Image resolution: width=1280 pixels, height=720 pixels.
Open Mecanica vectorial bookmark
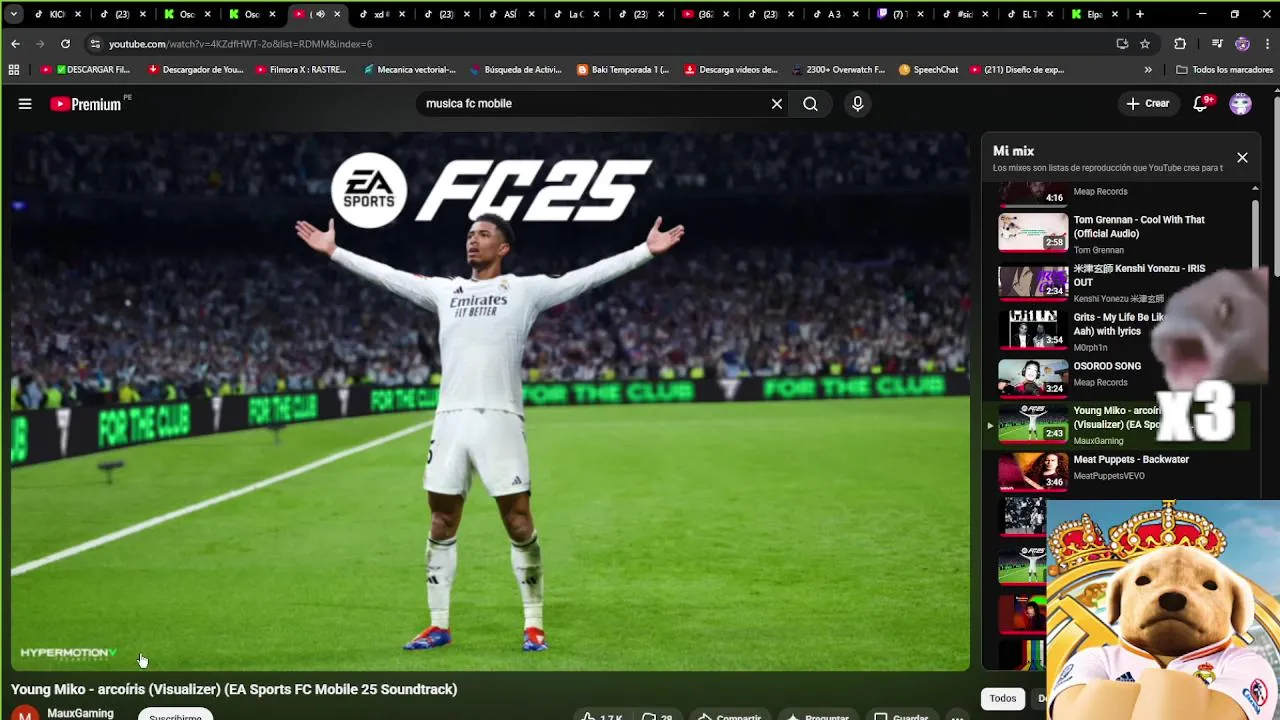[x=409, y=70]
